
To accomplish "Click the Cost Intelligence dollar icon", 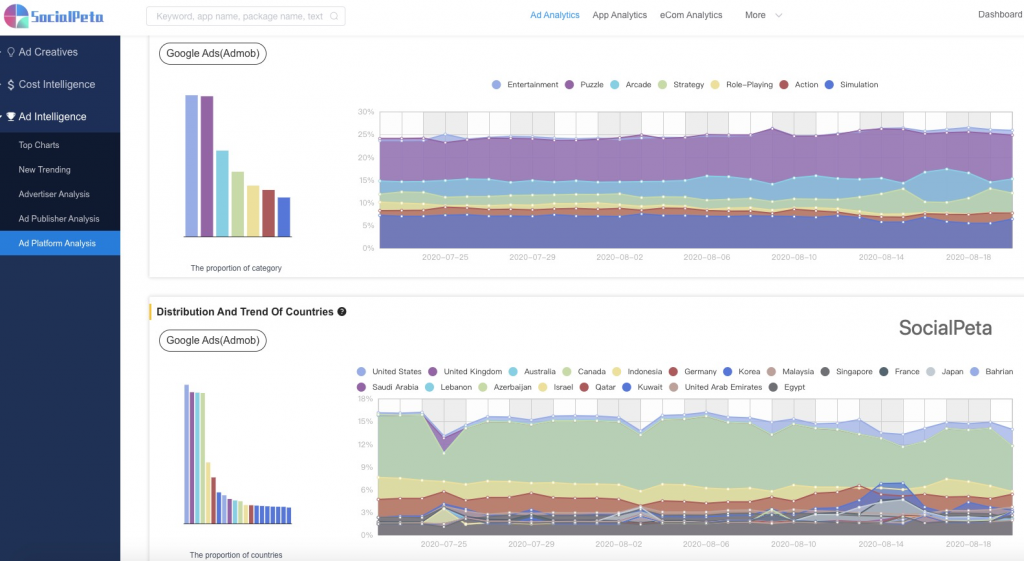I will coord(11,84).
